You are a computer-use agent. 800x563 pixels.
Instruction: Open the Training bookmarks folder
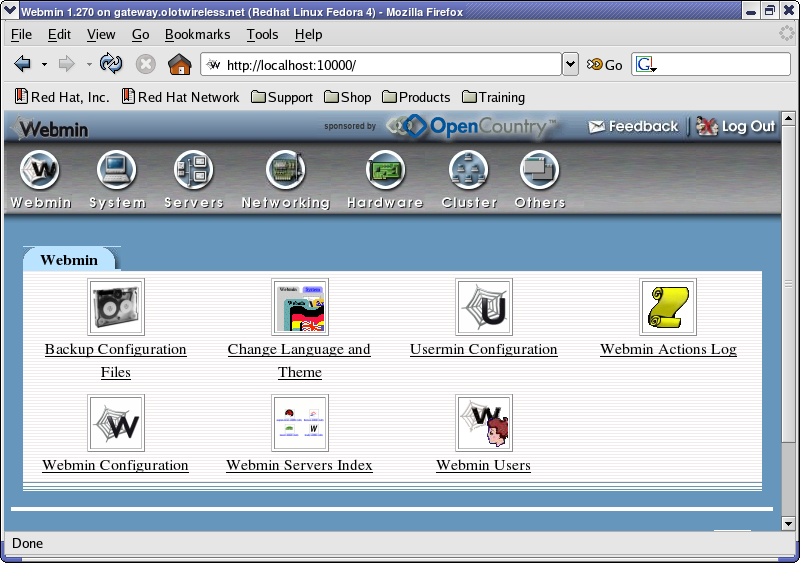pos(493,97)
